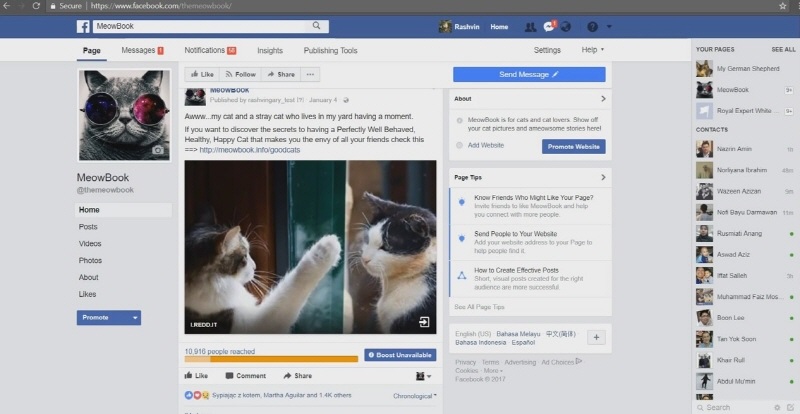Add a language with the plus button

coord(596,338)
